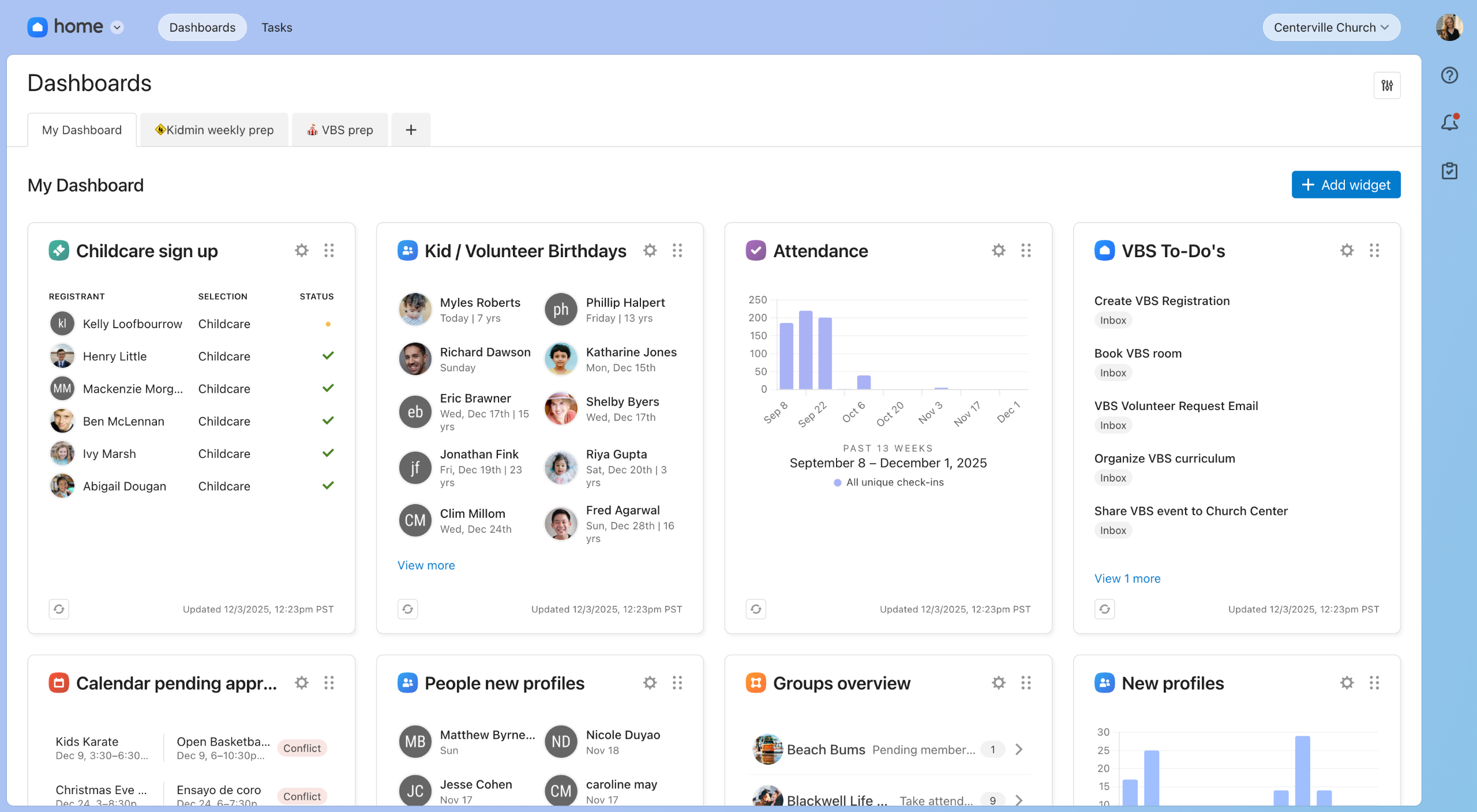Refresh the Kid / Volunteer Birthdays widget

[407, 609]
